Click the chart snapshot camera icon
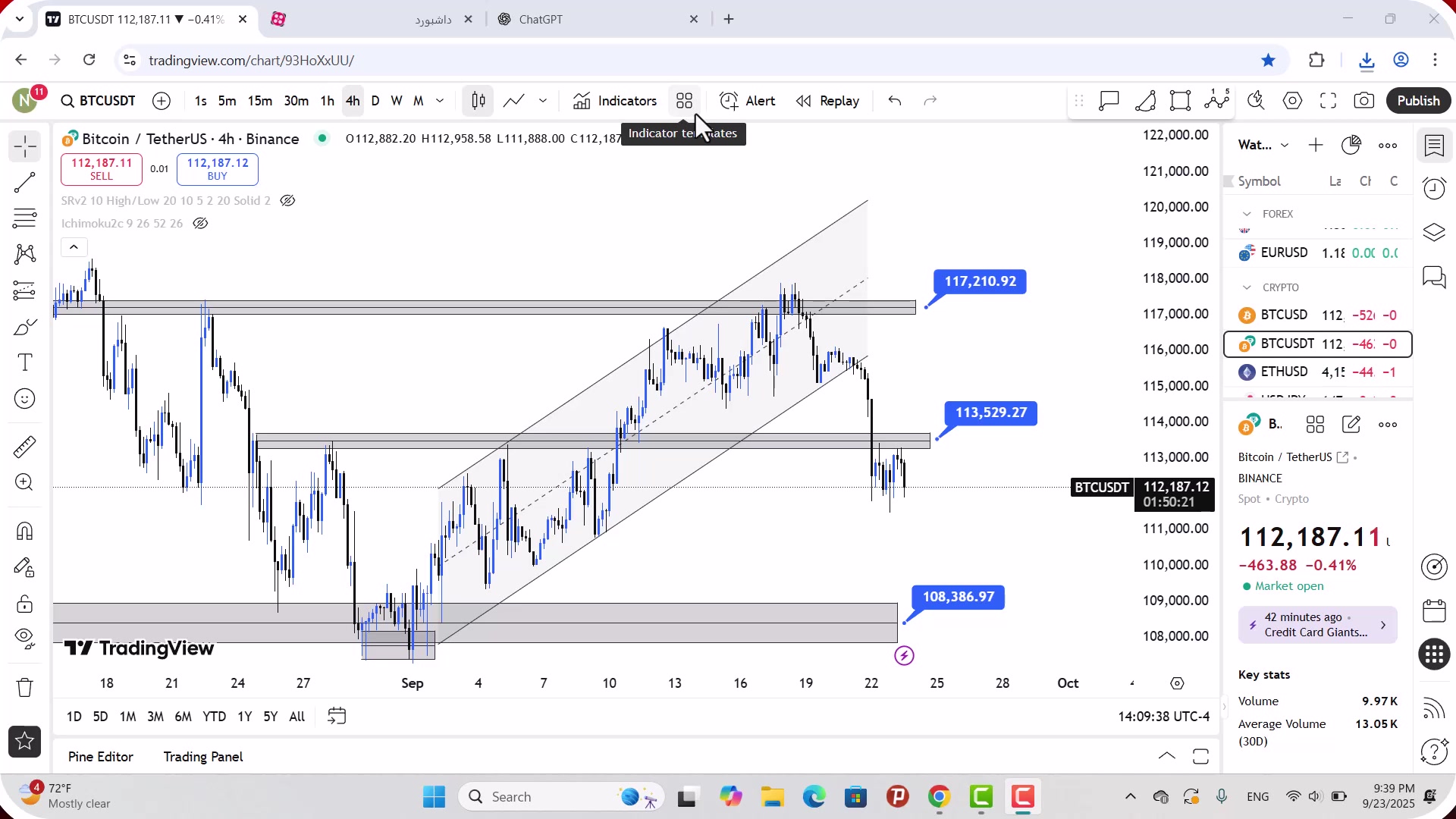Screen dimensions: 1456x819 click(1363, 101)
